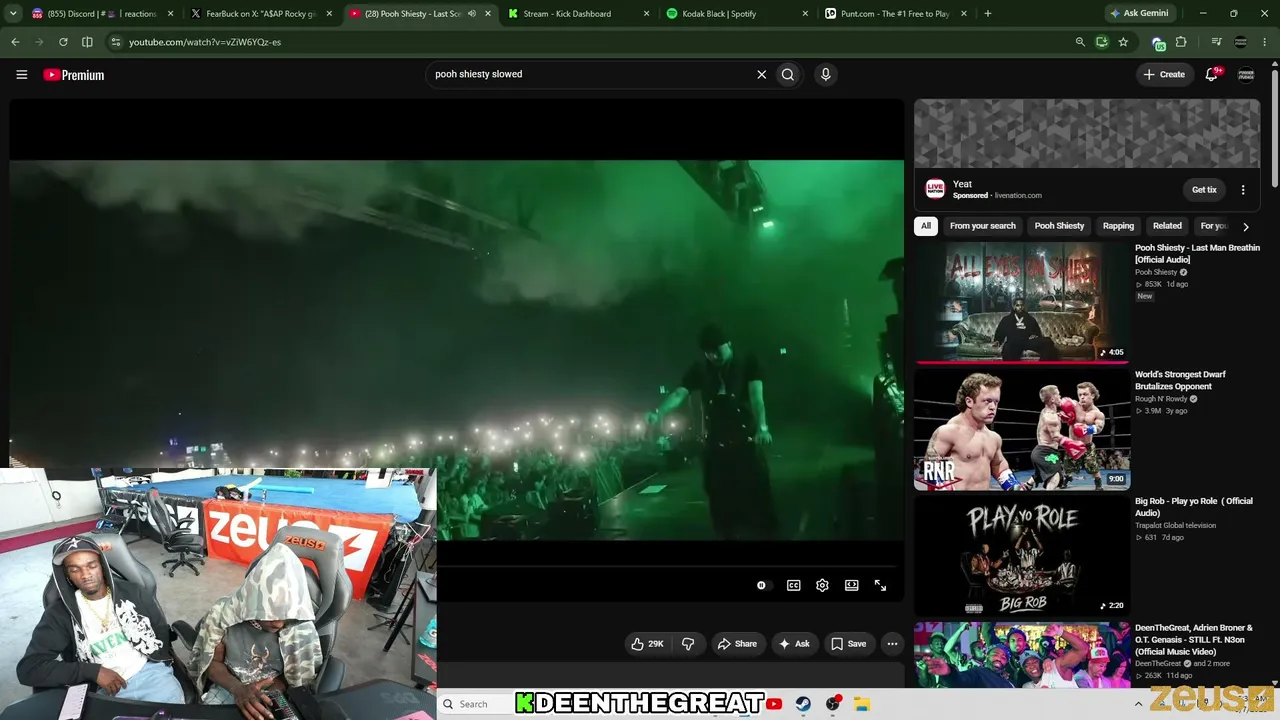Open the browser extensions puzzle menu
This screenshot has height=720, width=1280.
(1181, 42)
